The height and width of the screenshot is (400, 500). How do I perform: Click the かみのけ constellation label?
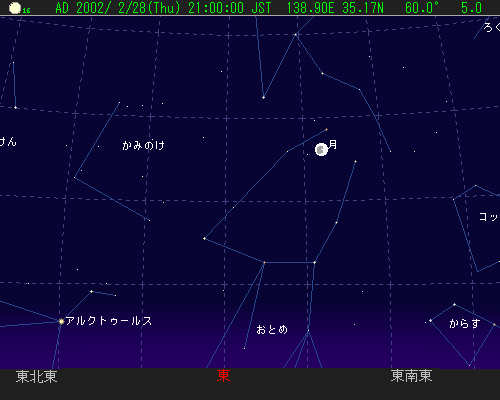(x=143, y=145)
